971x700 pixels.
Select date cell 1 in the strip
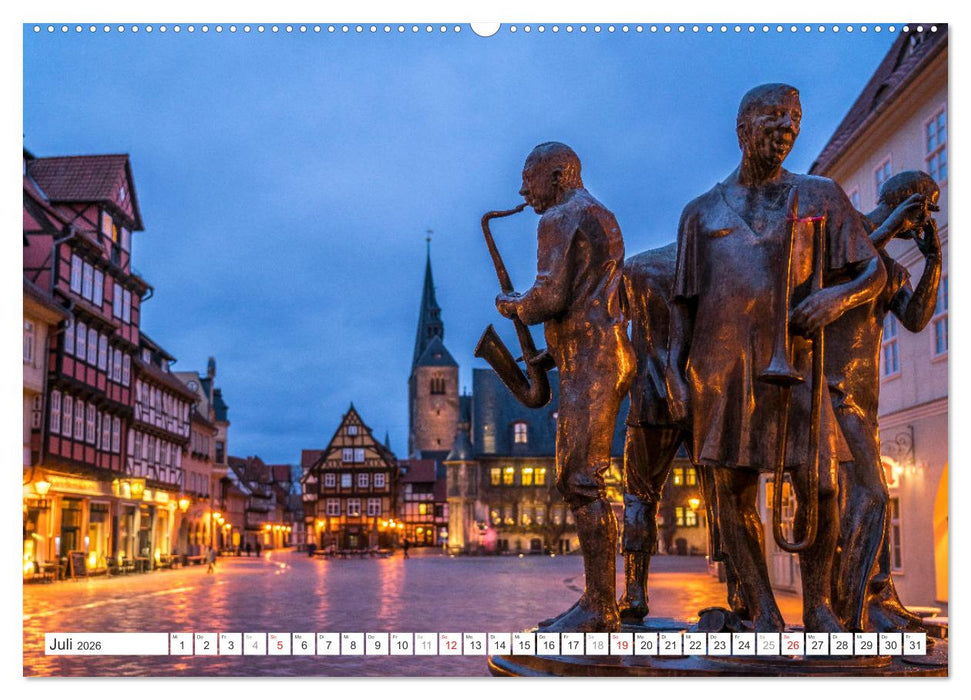click(182, 644)
